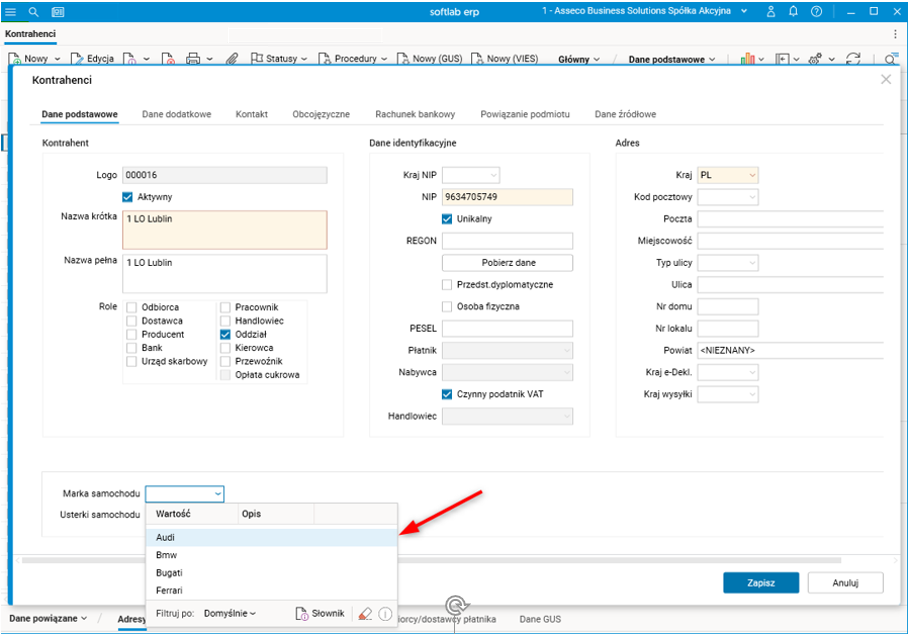The width and height of the screenshot is (908, 634).
Task: Click Nowy to create new contractor
Action: click(29, 58)
